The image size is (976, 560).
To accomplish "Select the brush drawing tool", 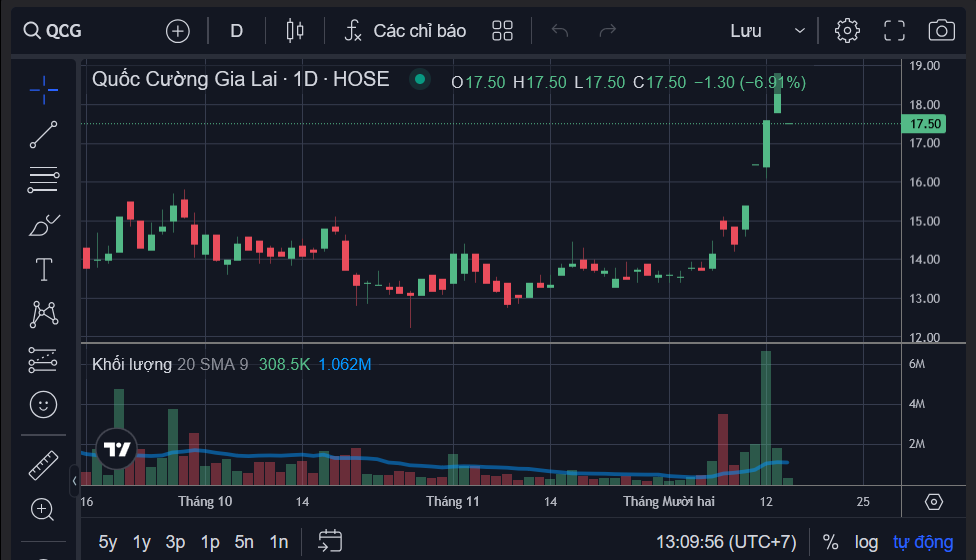I will [x=43, y=225].
